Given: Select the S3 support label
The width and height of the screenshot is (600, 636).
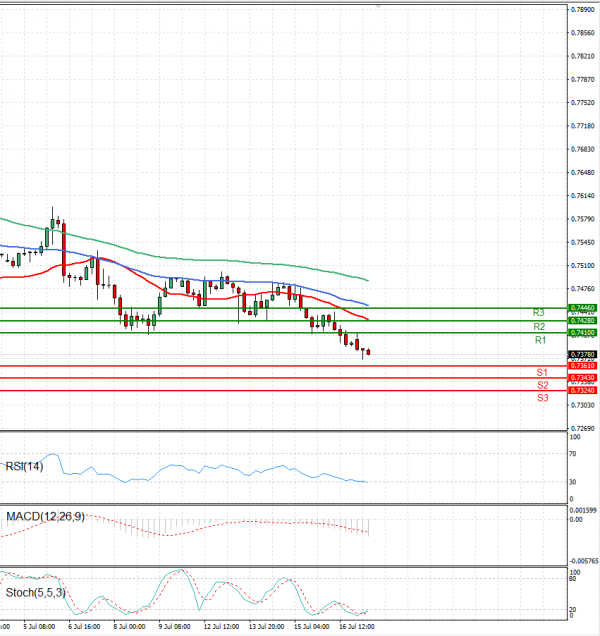Looking at the screenshot, I should 541,398.
